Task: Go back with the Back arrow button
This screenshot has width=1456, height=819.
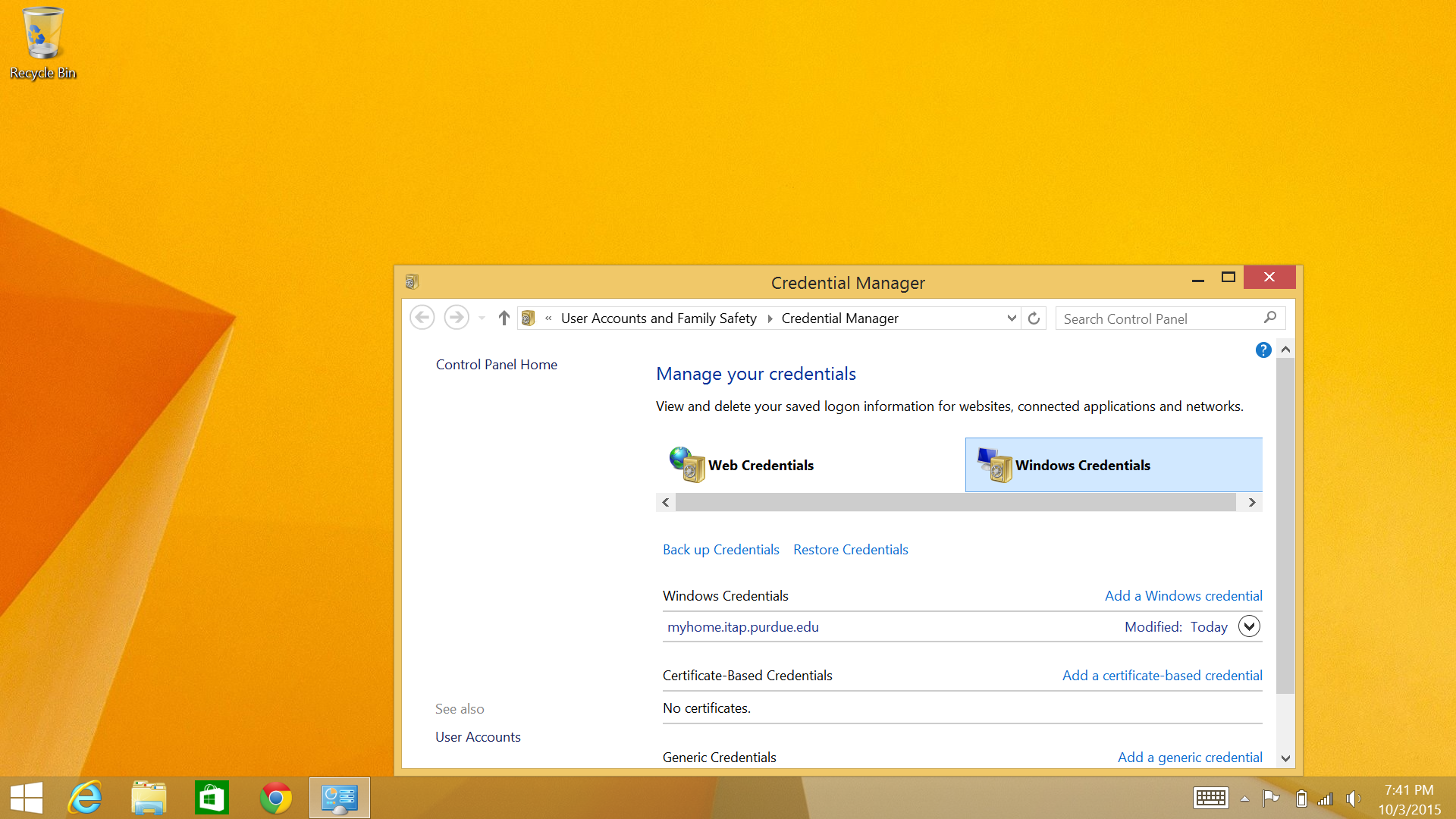Action: pyautogui.click(x=422, y=318)
